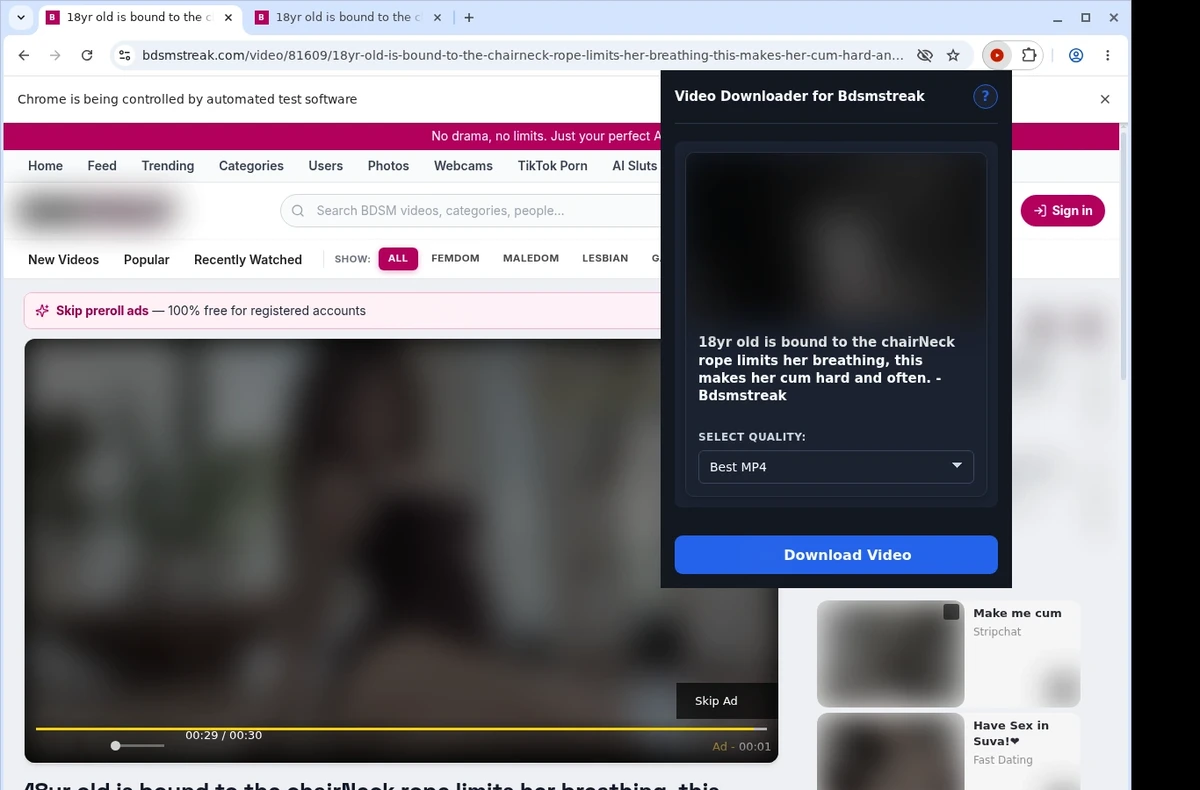Viewport: 1200px width, 790px height.
Task: Select the MALEDOM show filter
Action: (531, 259)
